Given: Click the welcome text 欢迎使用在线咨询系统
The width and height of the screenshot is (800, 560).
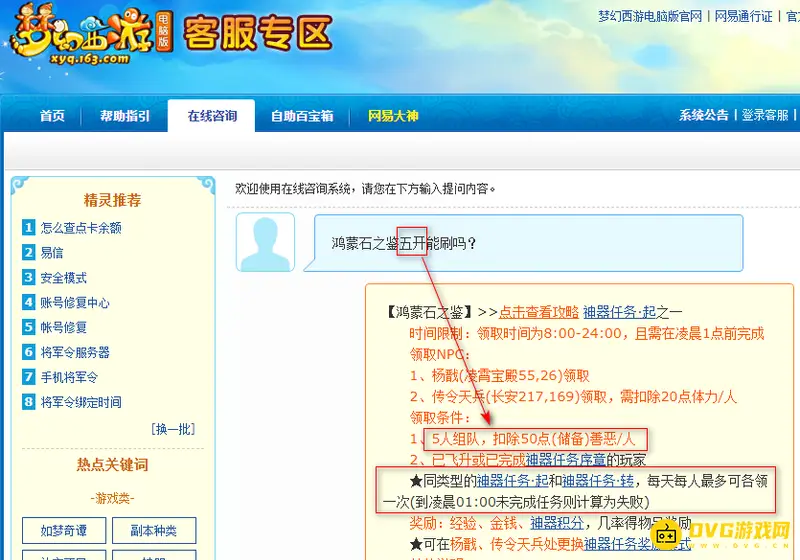Looking at the screenshot, I should (x=365, y=189).
